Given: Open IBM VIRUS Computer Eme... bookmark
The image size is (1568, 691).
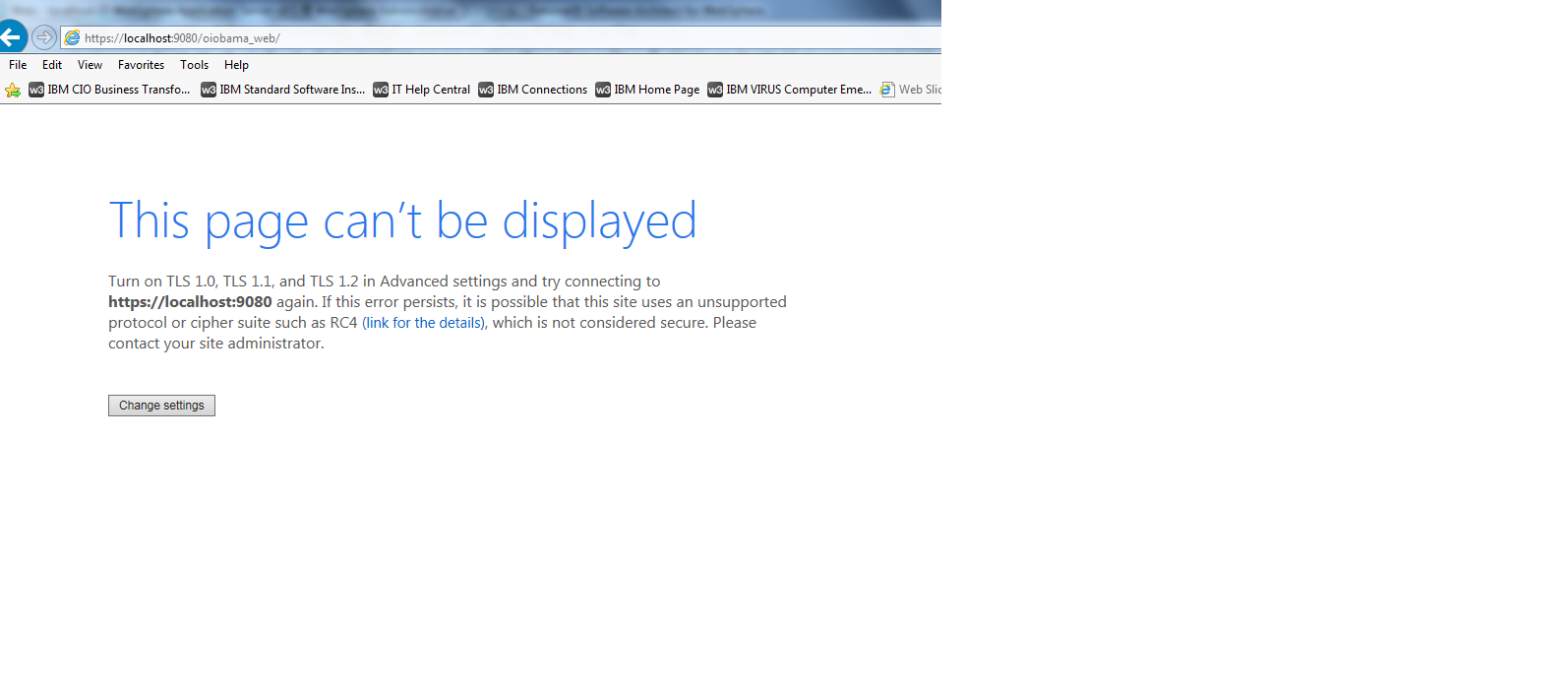Looking at the screenshot, I should tap(789, 90).
